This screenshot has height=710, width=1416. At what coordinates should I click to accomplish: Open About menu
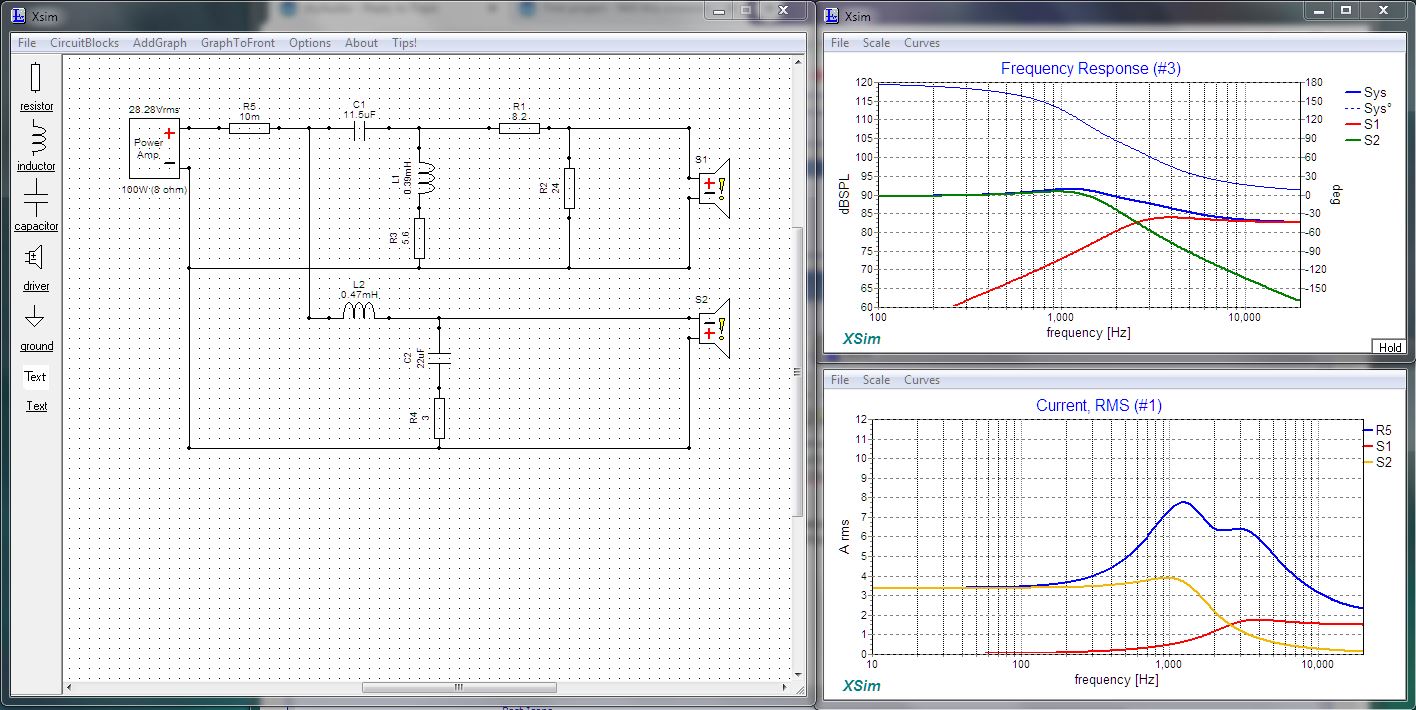(361, 43)
